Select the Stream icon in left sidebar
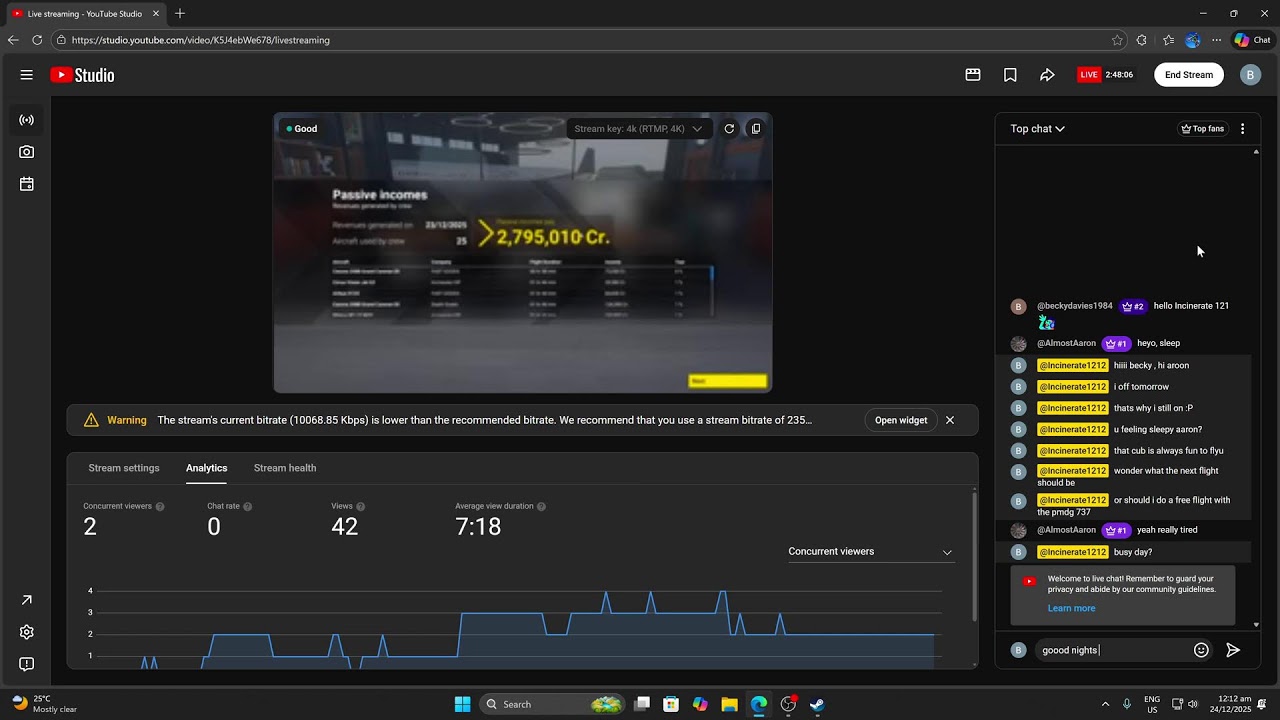1280x720 pixels. click(27, 120)
